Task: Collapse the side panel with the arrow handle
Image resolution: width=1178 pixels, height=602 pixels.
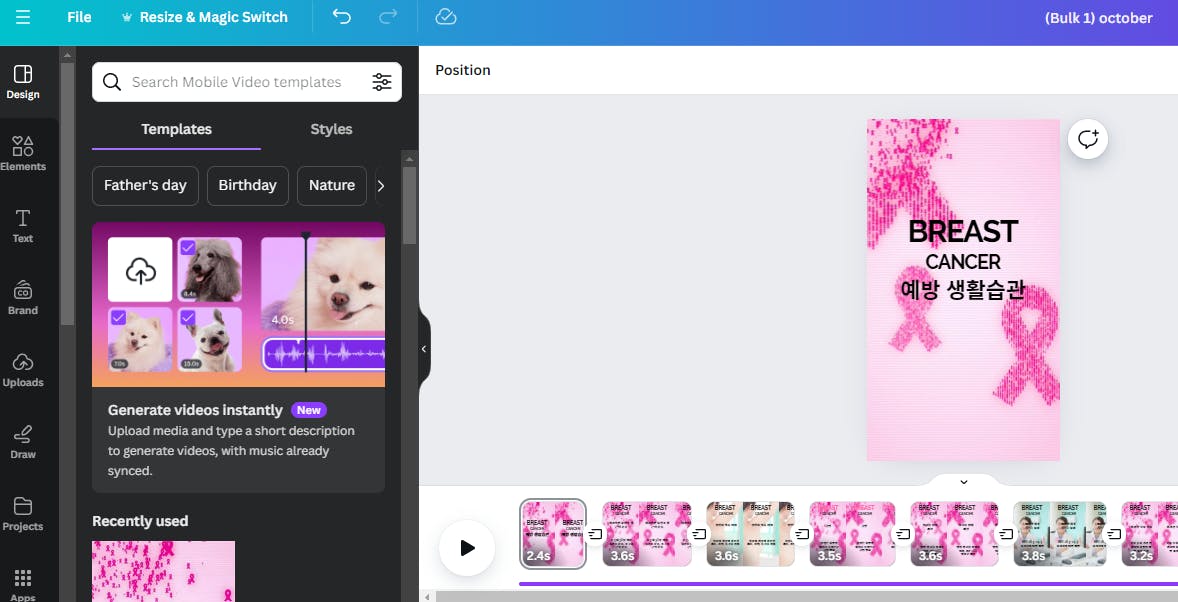Action: (424, 349)
